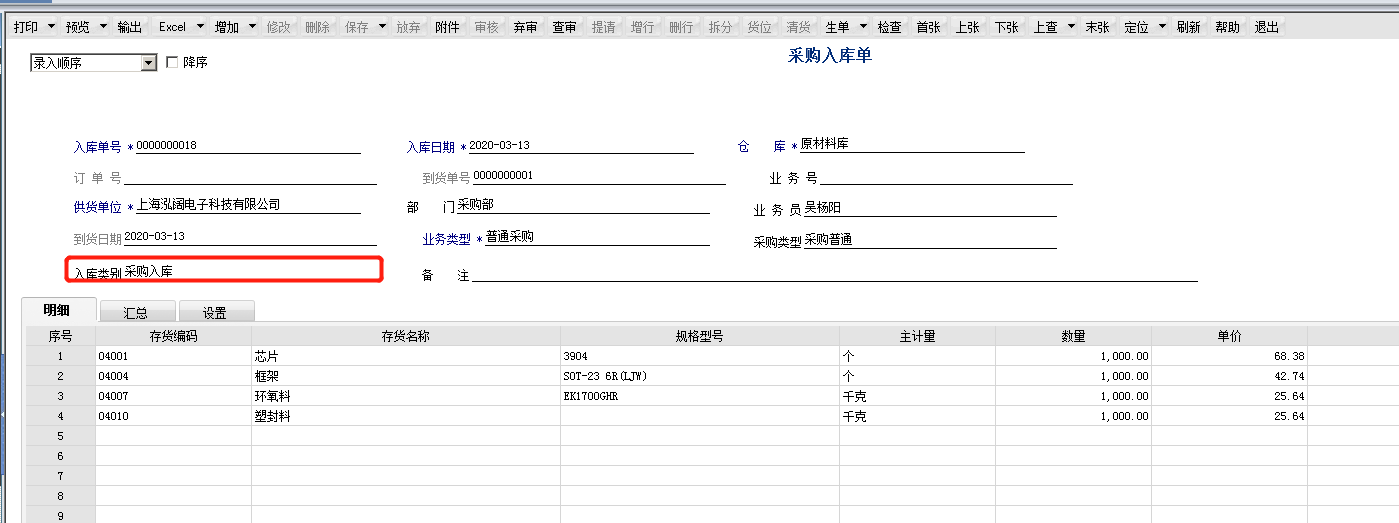Switch to the 明细 tab

(58, 310)
